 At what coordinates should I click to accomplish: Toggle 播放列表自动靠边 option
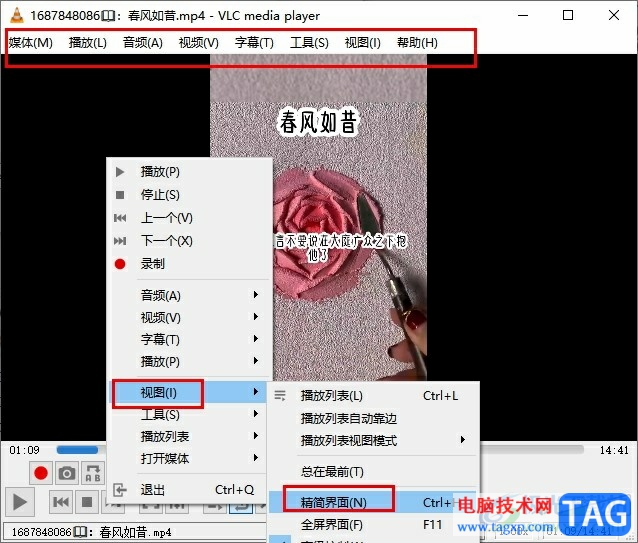(373, 418)
